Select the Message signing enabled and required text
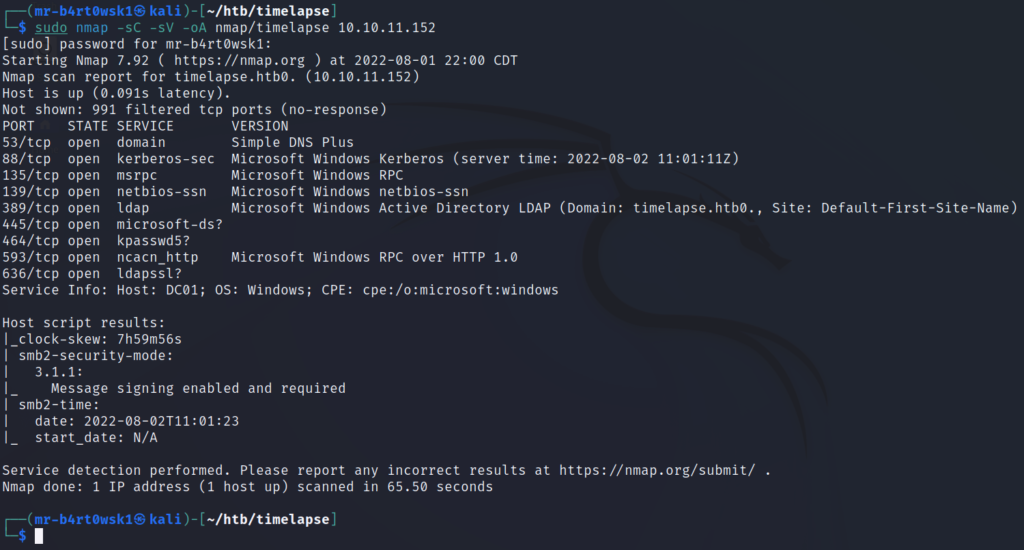1024x550 pixels. point(199,388)
